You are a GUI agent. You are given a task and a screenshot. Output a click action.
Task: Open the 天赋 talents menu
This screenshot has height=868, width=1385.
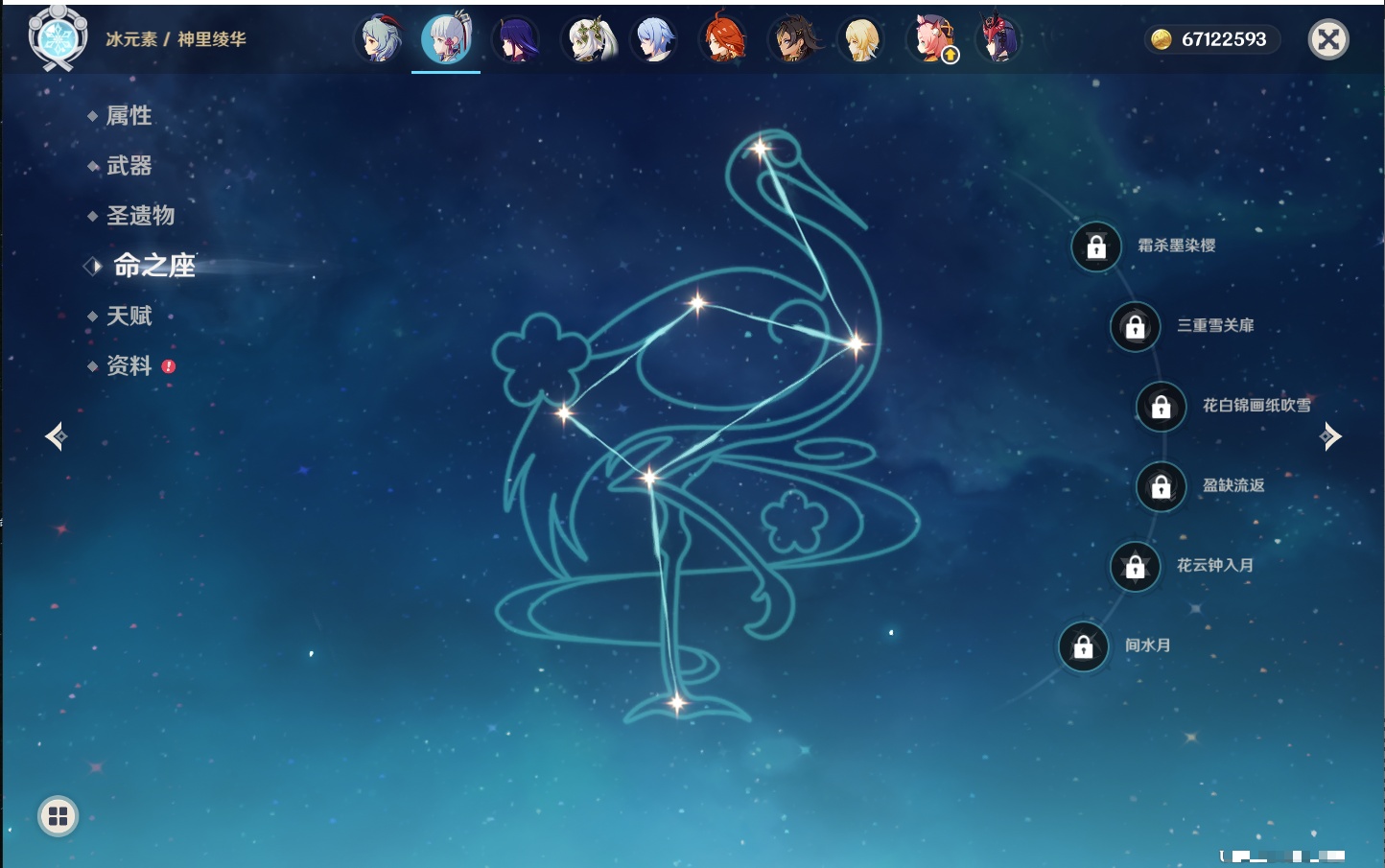click(129, 316)
